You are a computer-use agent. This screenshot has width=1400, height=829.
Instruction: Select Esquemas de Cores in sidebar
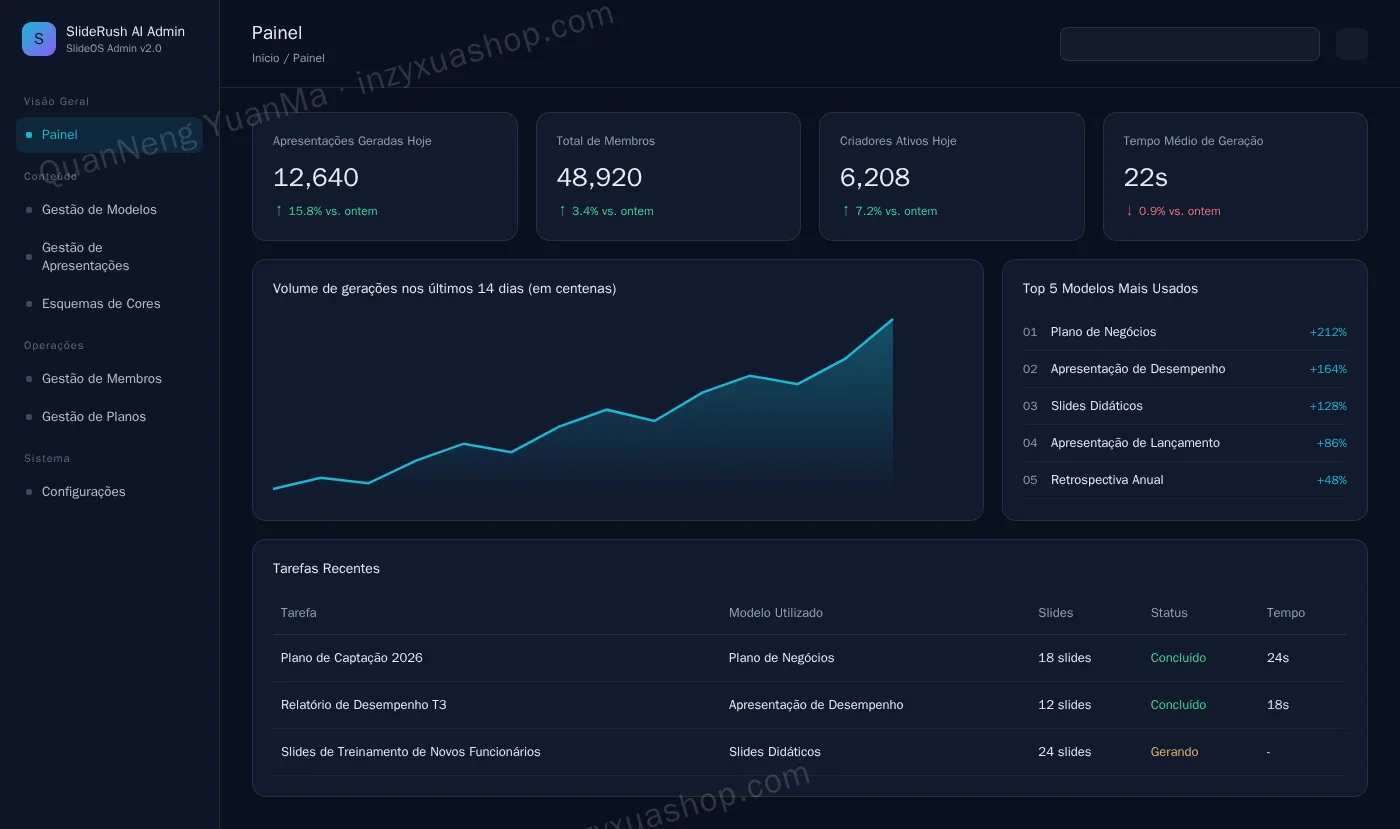pos(109,304)
